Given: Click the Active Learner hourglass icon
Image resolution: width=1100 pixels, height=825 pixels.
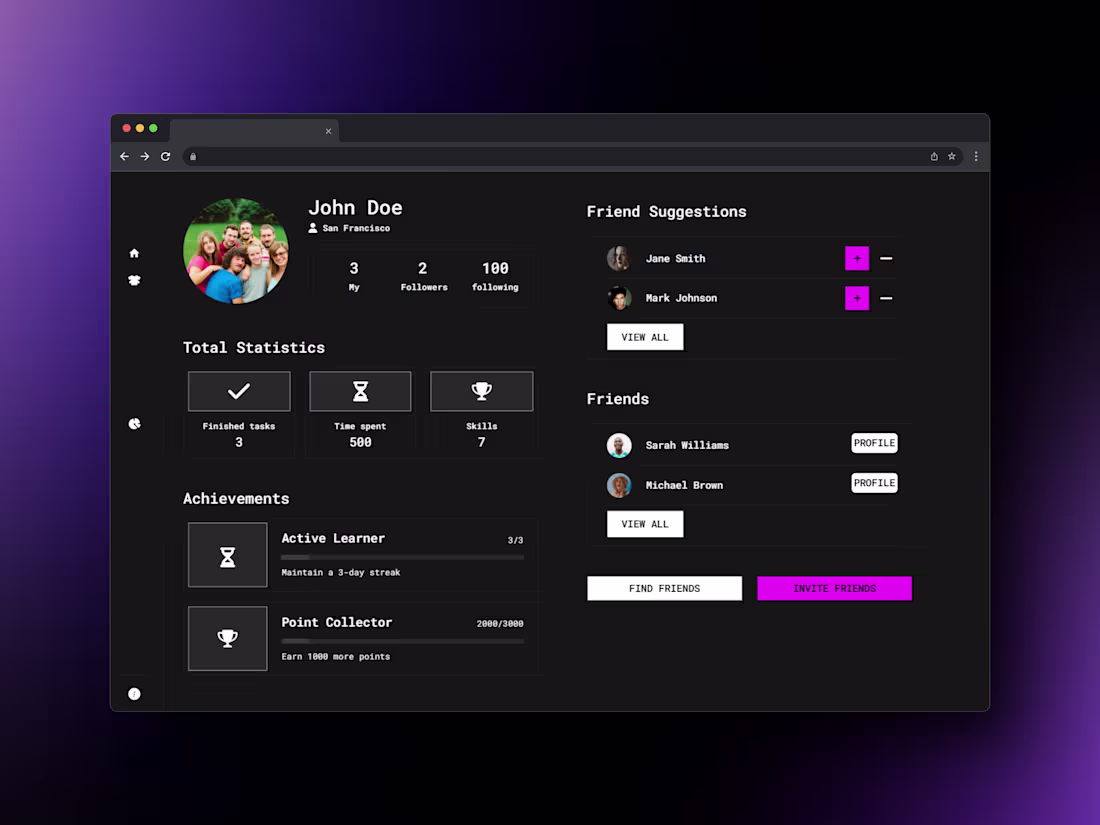Looking at the screenshot, I should coord(227,554).
